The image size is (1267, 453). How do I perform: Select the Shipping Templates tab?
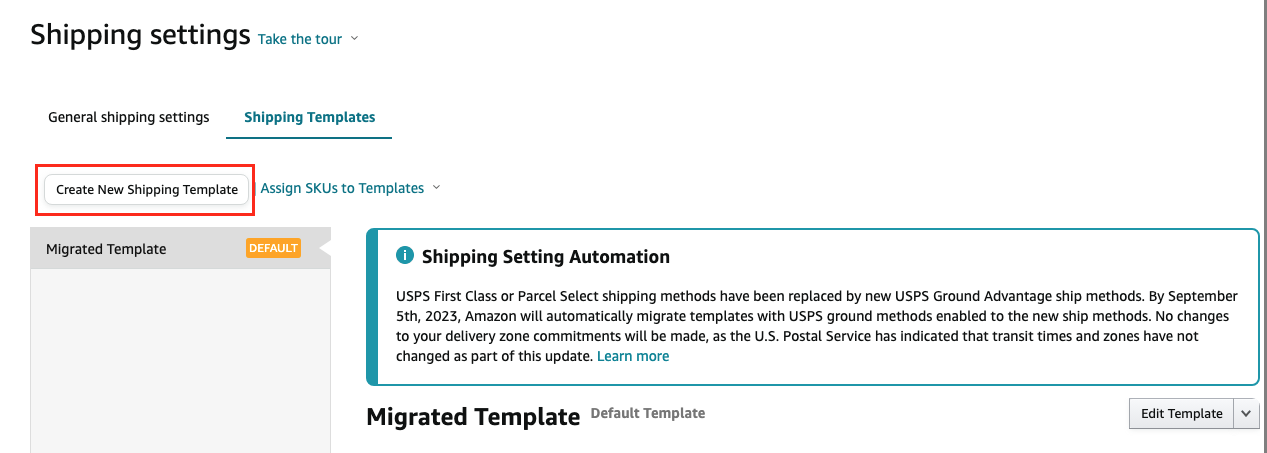coord(310,117)
